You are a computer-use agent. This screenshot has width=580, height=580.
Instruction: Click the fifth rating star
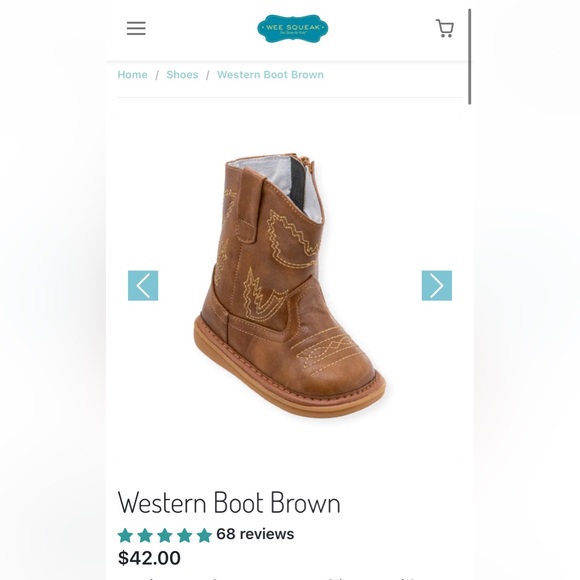click(204, 535)
